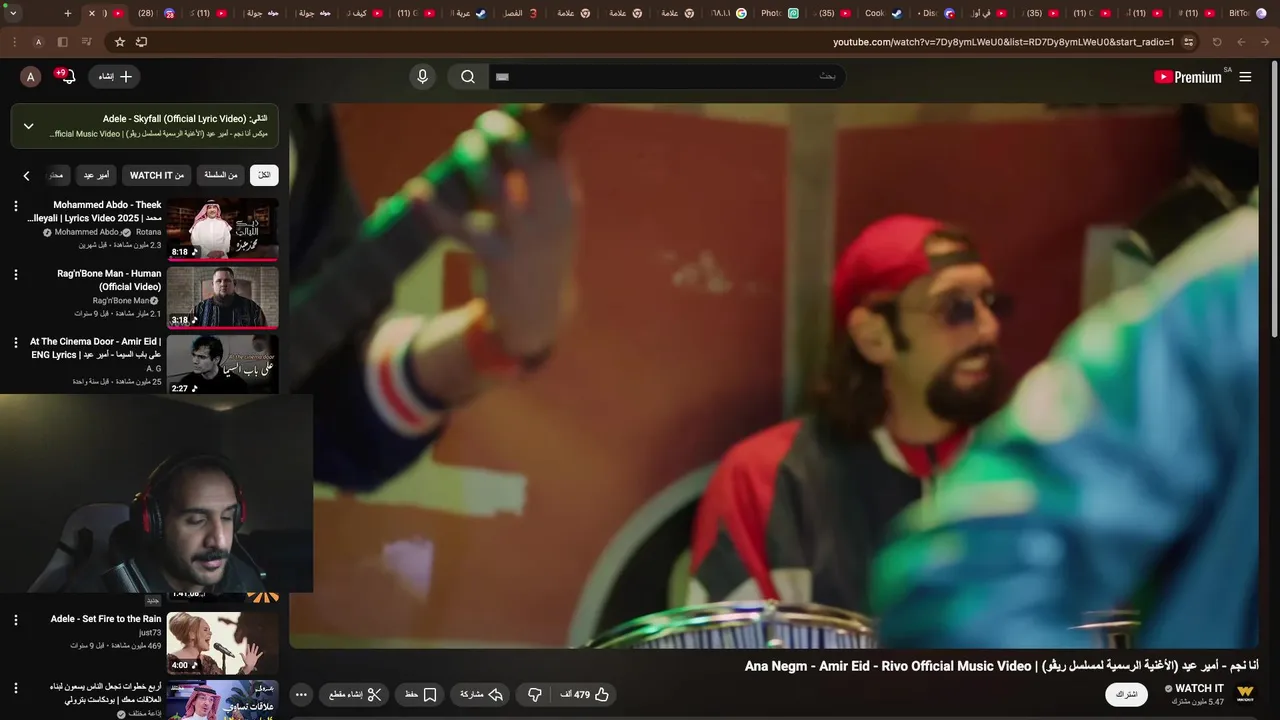This screenshot has height=720, width=1280.
Task: Switch to the Photo browser tab
Action: click(x=778, y=13)
